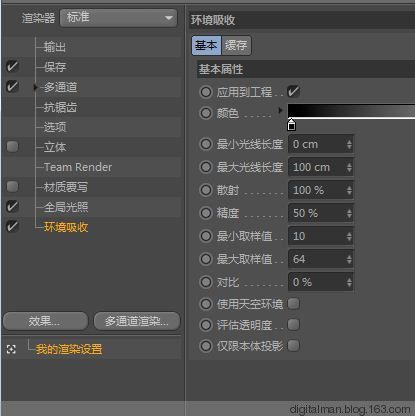
Task: Select the 我的渲染设置 preset
Action: click(69, 349)
